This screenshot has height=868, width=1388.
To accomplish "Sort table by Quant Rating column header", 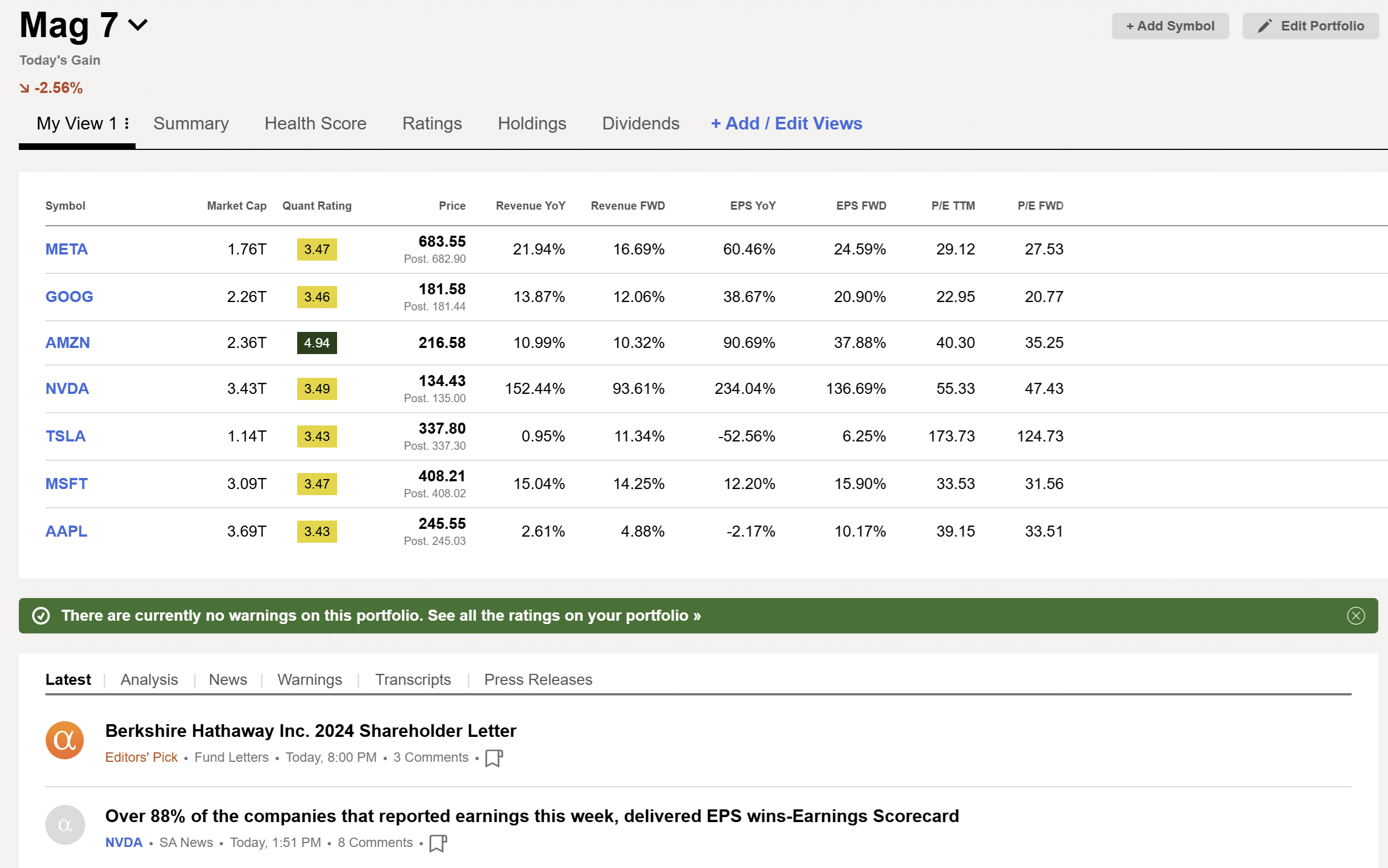I will tap(317, 205).
